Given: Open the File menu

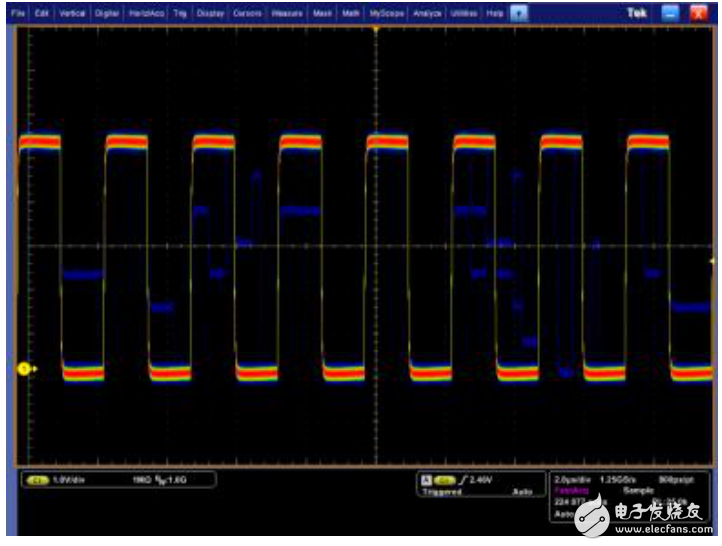Looking at the screenshot, I should [x=18, y=15].
